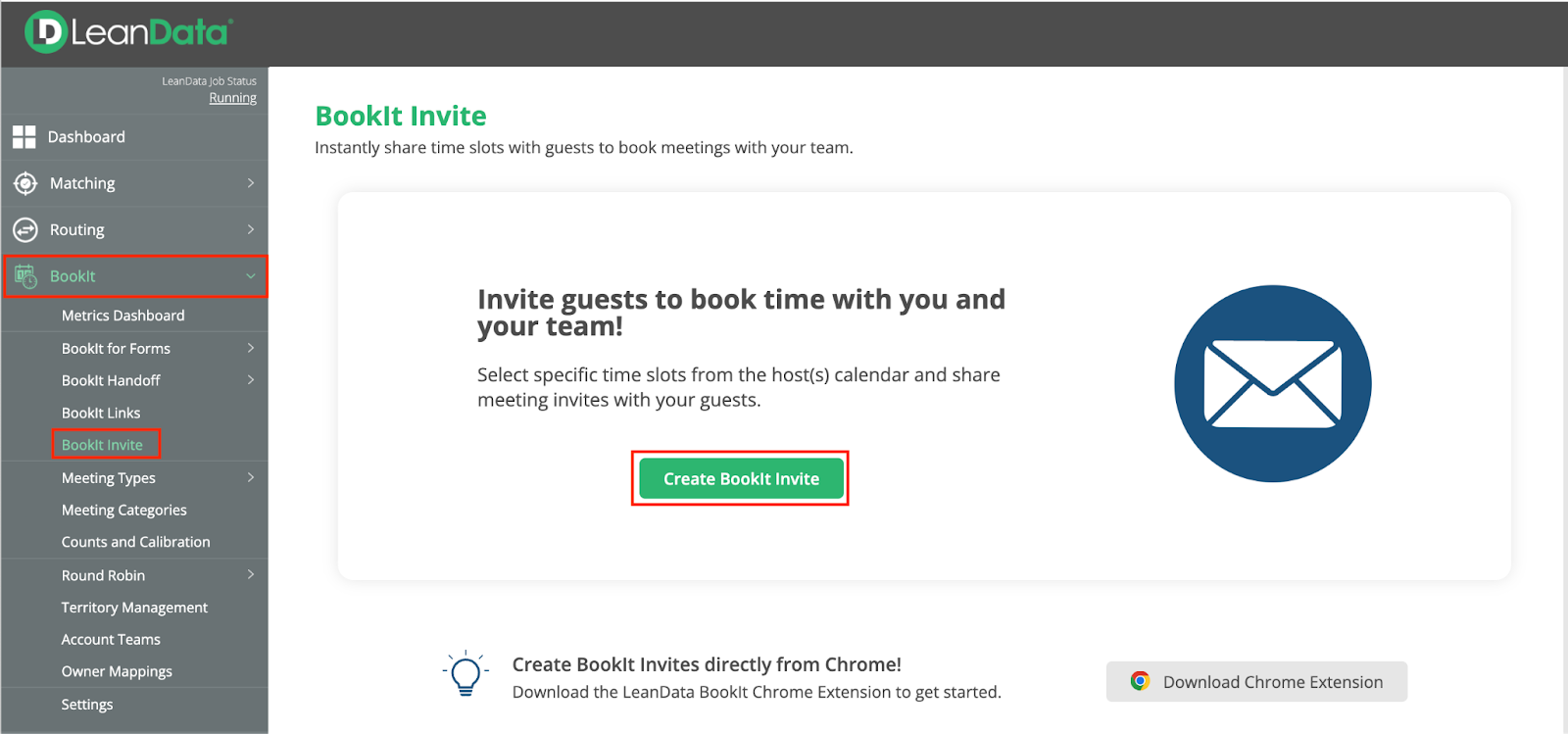The height and width of the screenshot is (734, 1568).
Task: Click the Create BookIt Invite button
Action: 741,479
